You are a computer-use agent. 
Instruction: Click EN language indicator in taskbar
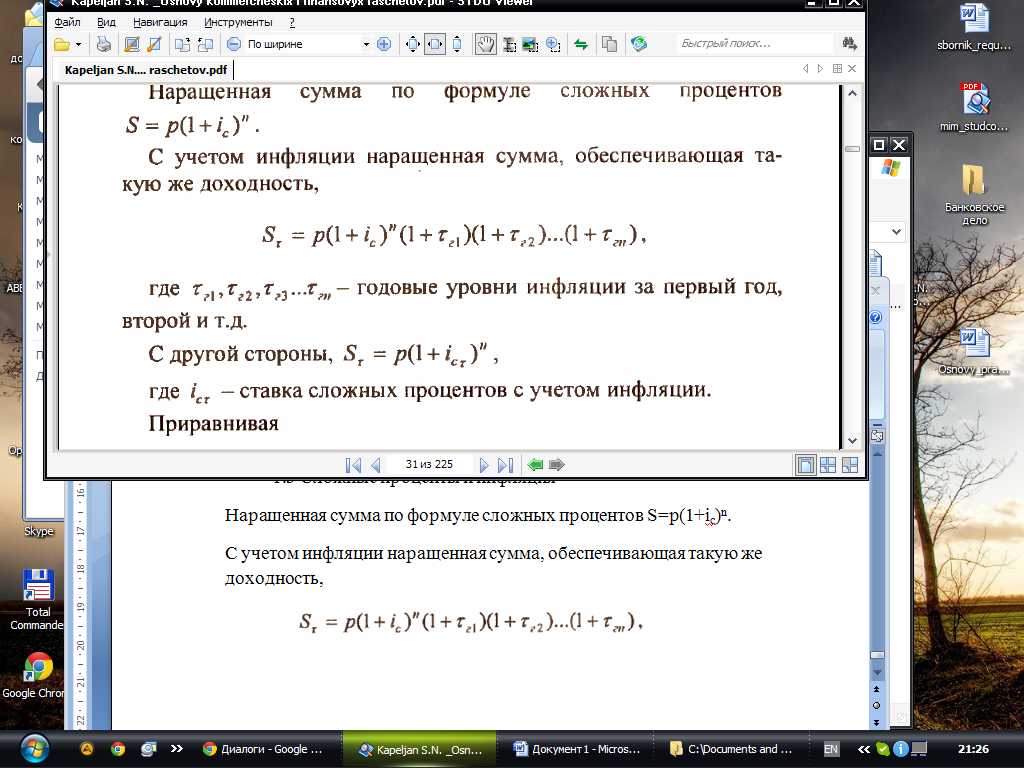[831, 749]
